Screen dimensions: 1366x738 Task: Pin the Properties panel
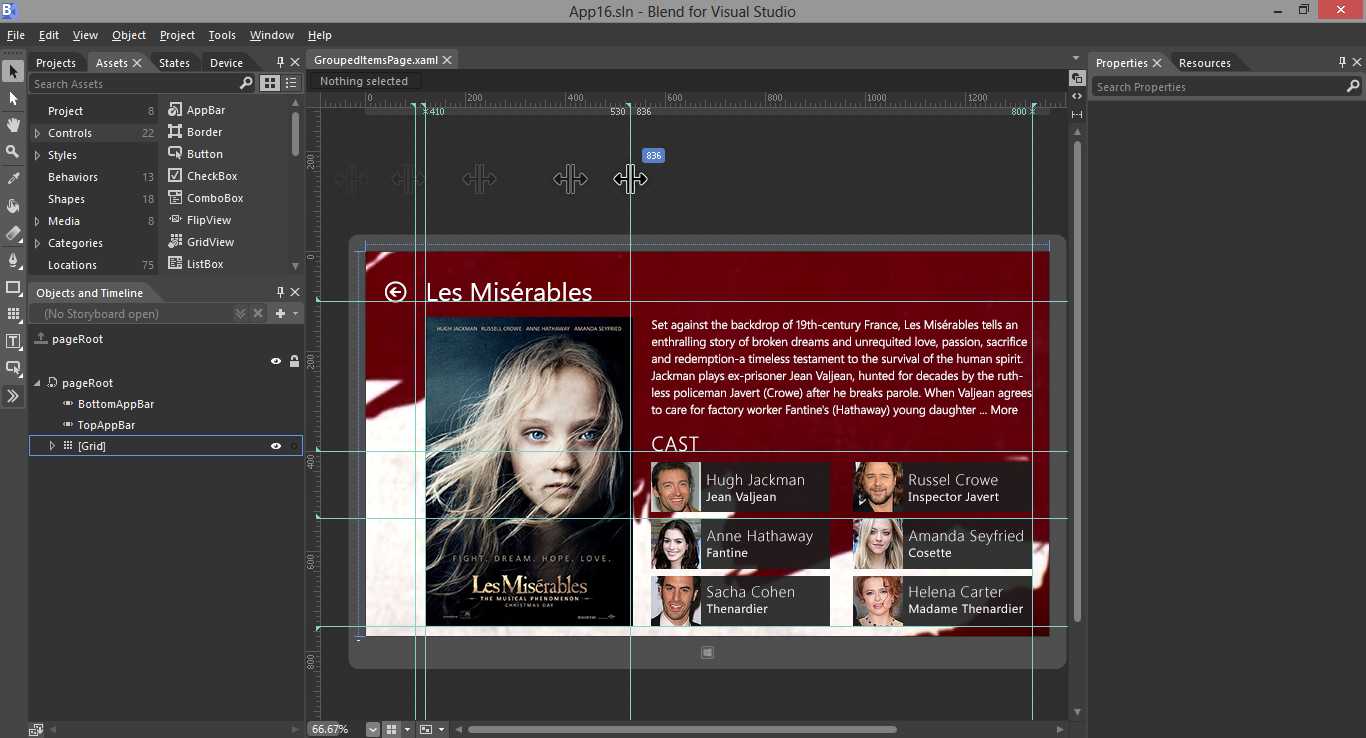point(1342,62)
